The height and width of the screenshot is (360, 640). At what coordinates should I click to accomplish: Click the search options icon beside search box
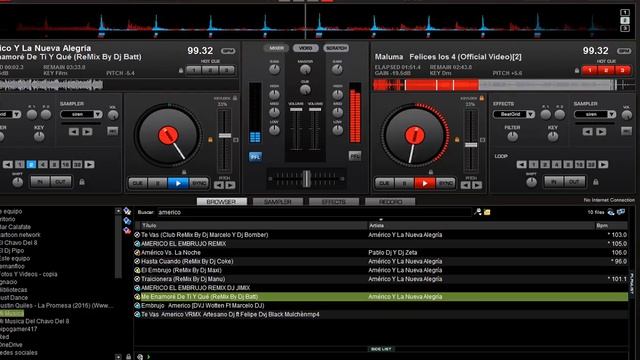point(478,212)
